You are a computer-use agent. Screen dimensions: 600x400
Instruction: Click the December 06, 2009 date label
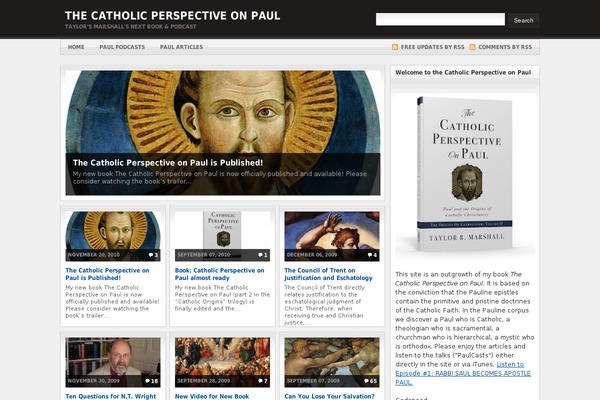point(312,255)
